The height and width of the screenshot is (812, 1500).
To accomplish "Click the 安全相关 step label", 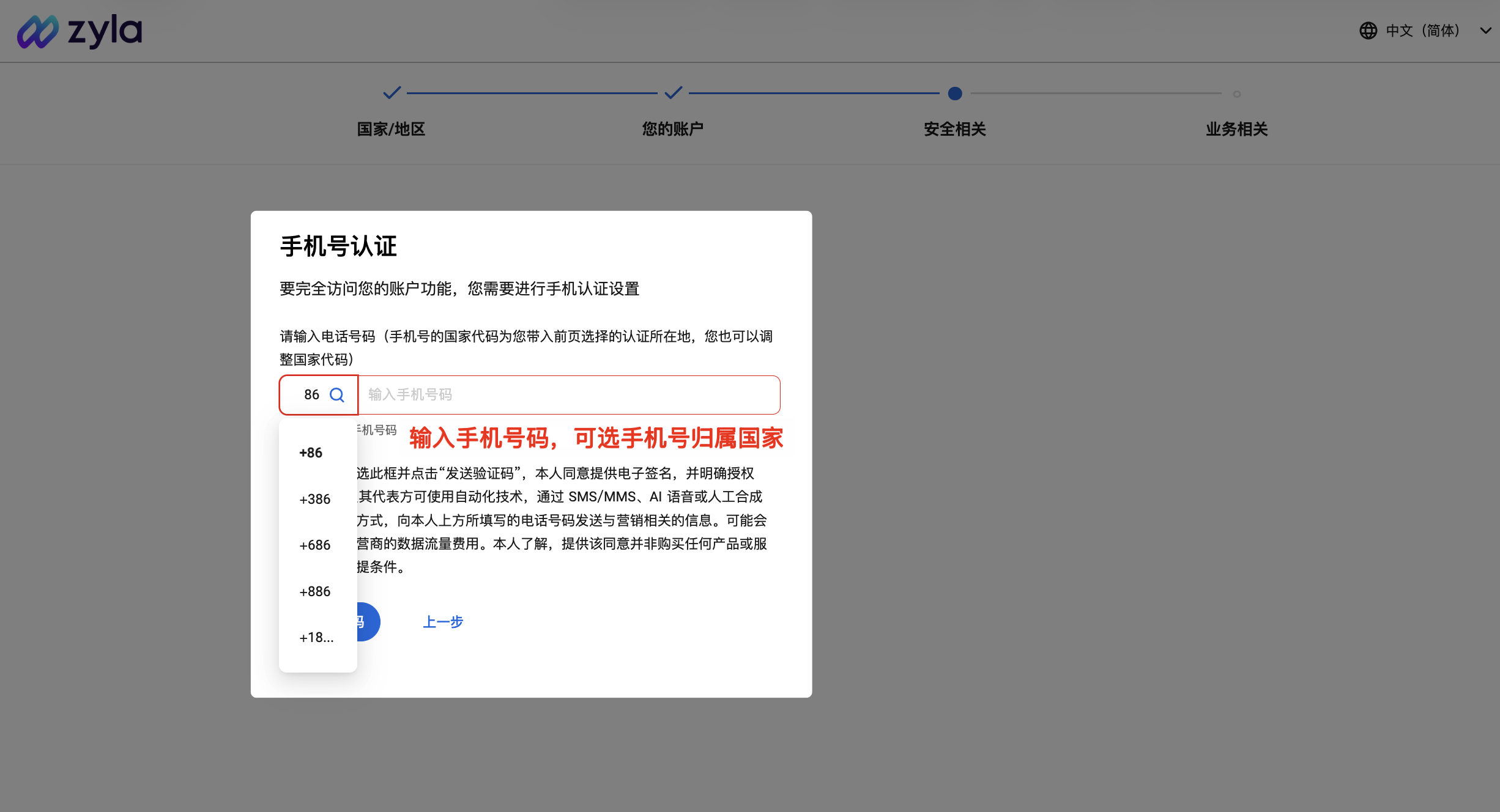I will [954, 130].
